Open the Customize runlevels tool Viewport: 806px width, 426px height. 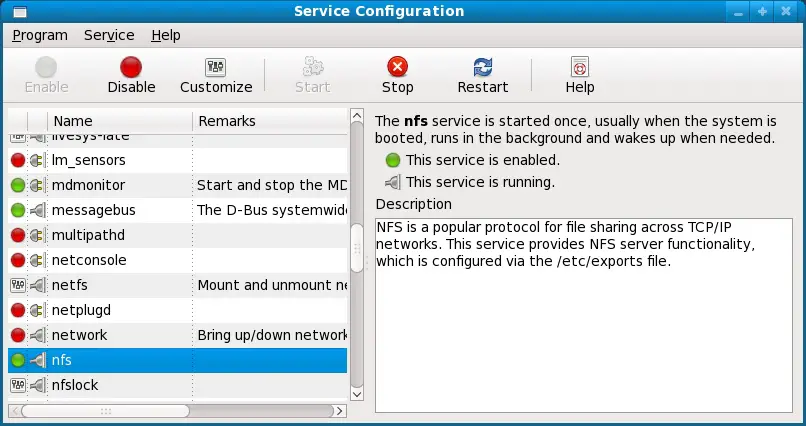click(216, 67)
